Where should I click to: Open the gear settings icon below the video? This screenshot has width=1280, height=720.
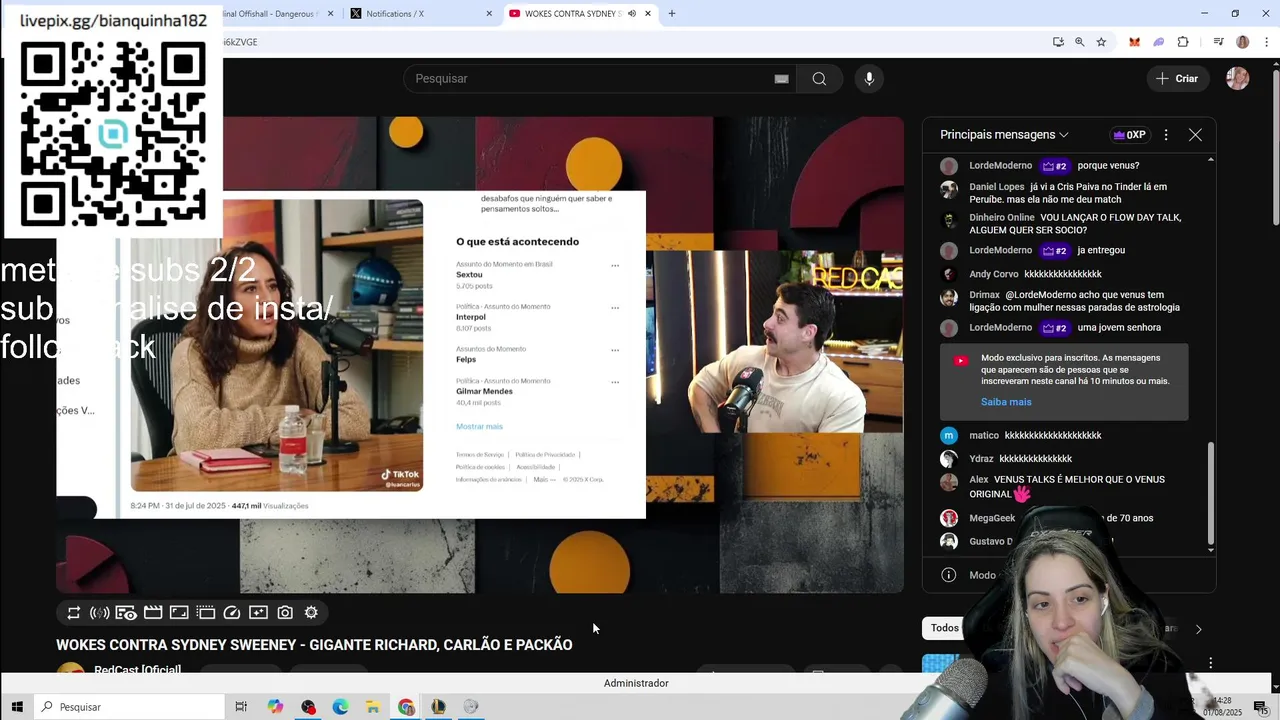[x=311, y=613]
